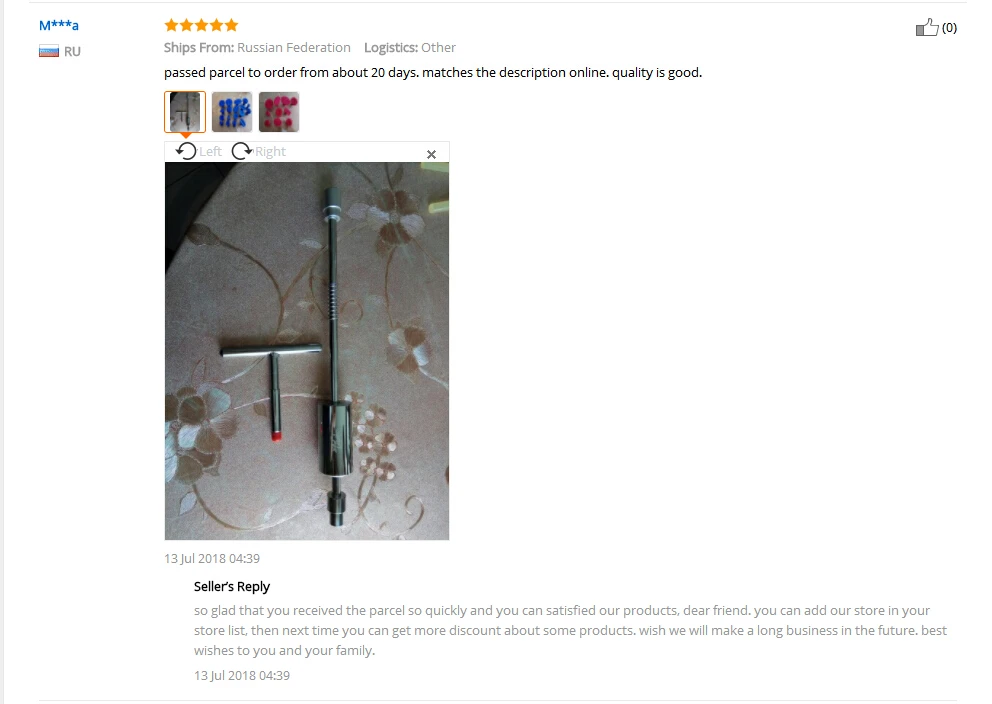Image resolution: width=992 pixels, height=704 pixels.
Task: Close the enlarged review photo
Action: tap(431, 154)
